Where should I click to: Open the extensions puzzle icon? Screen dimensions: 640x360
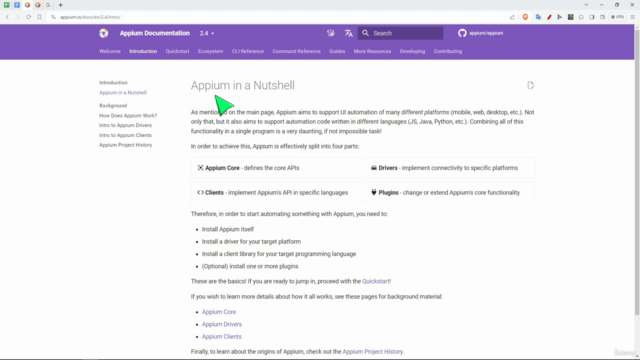581,17
